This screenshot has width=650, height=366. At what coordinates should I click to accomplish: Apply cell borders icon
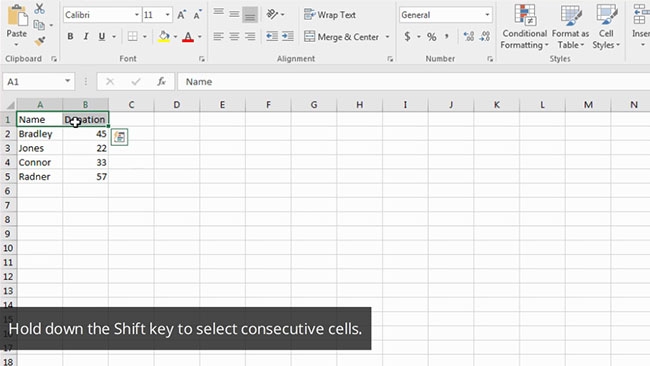click(x=133, y=36)
